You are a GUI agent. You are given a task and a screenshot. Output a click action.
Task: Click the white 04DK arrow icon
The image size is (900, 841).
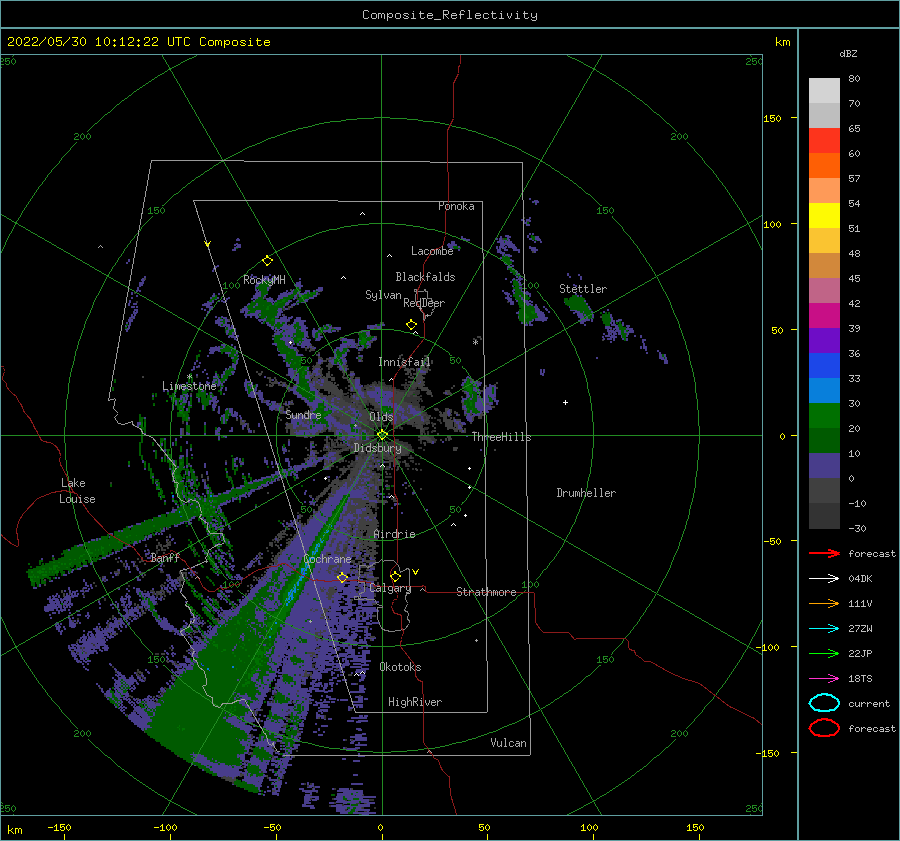click(824, 579)
